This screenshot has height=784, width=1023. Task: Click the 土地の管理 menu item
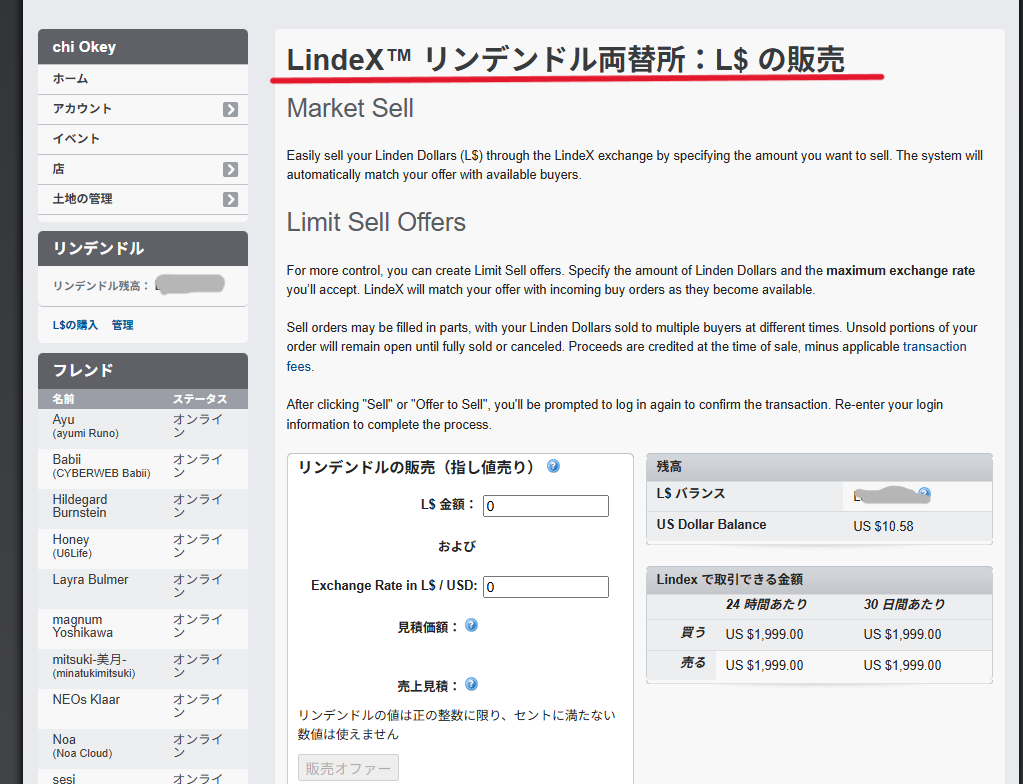[x=83, y=199]
